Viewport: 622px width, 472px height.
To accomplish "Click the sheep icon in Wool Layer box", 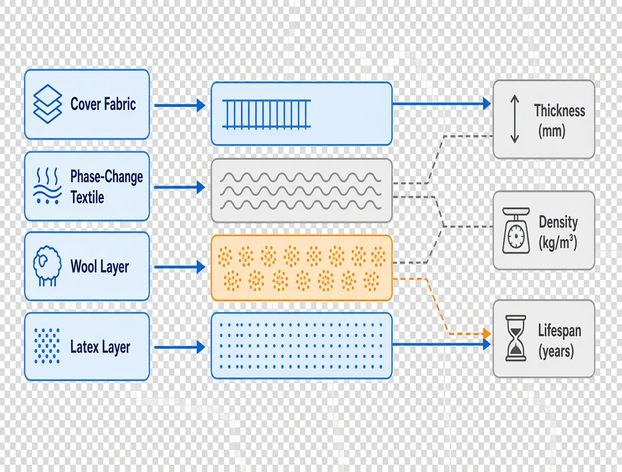I will click(47, 266).
